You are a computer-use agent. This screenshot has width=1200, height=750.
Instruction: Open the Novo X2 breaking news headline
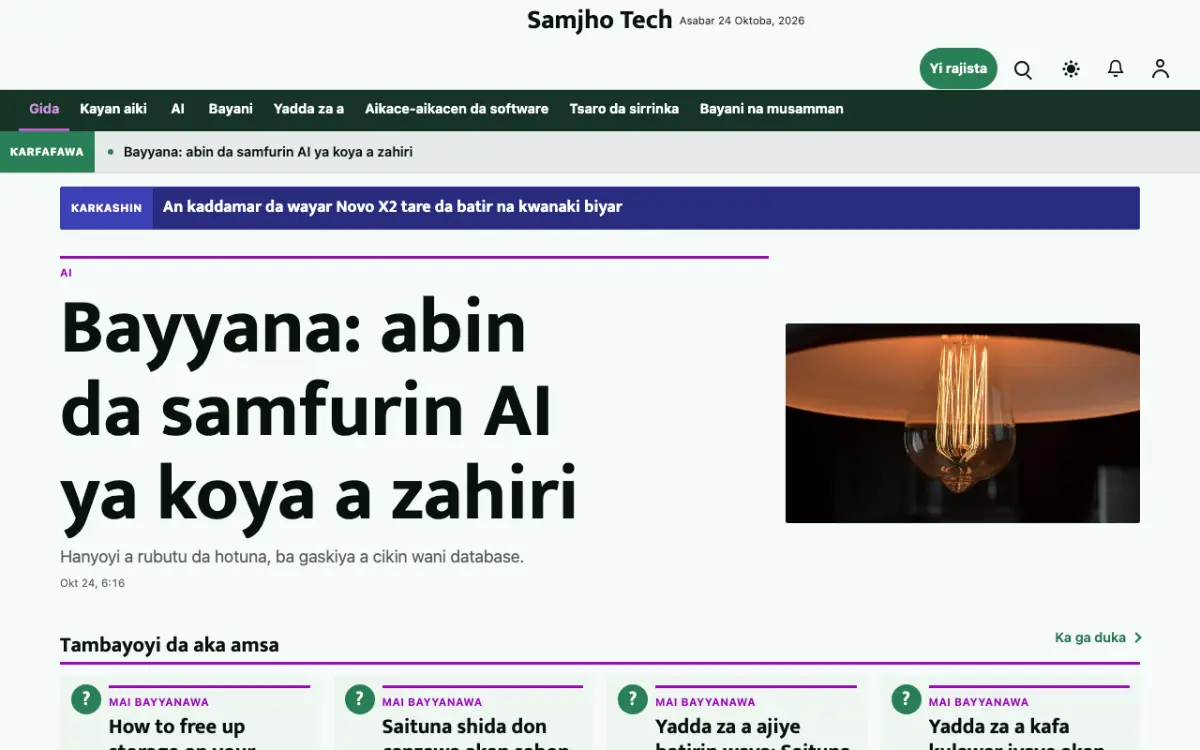pos(392,207)
